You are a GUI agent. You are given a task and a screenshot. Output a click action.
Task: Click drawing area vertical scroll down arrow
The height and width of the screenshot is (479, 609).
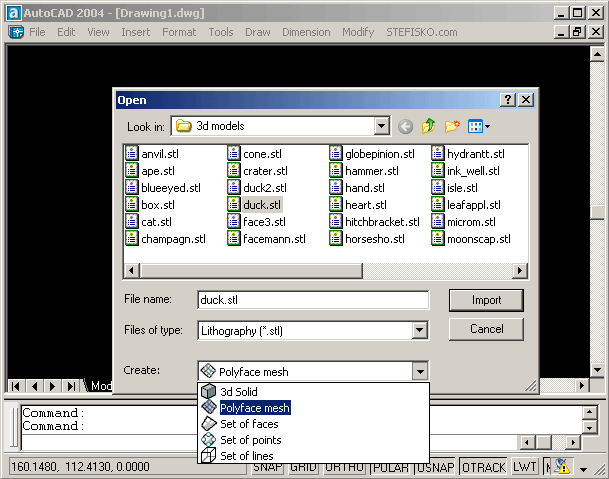point(597,369)
